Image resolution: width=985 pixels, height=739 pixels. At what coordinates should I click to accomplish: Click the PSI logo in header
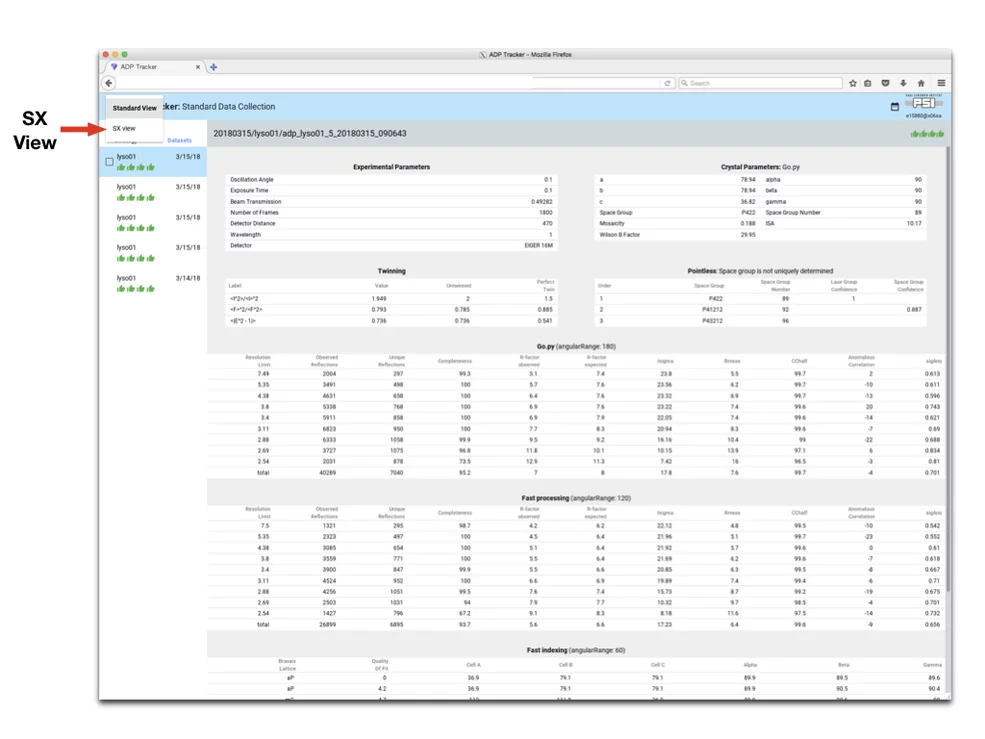pyautogui.click(x=923, y=102)
